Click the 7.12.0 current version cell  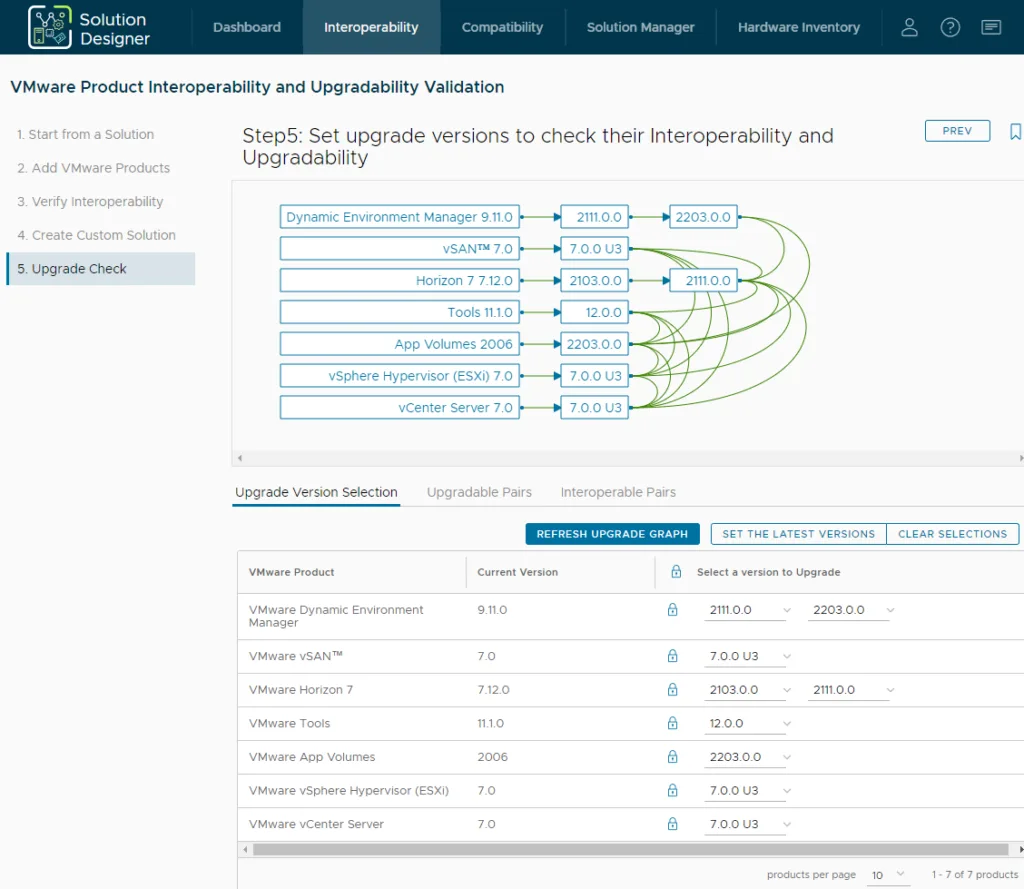pos(493,690)
